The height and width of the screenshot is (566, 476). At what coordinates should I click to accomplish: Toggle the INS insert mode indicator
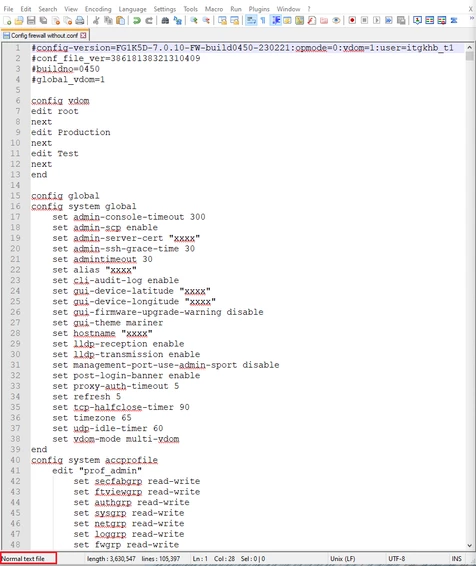457,558
